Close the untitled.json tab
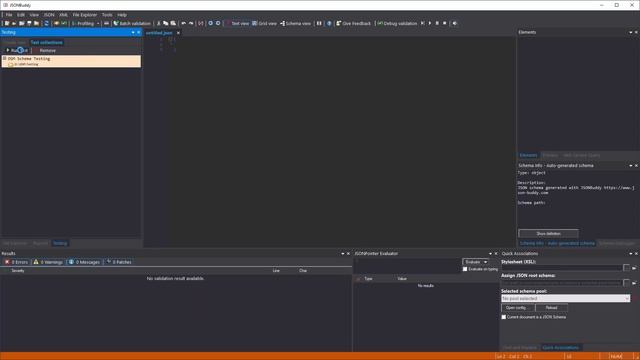640x360 pixels. (x=178, y=33)
